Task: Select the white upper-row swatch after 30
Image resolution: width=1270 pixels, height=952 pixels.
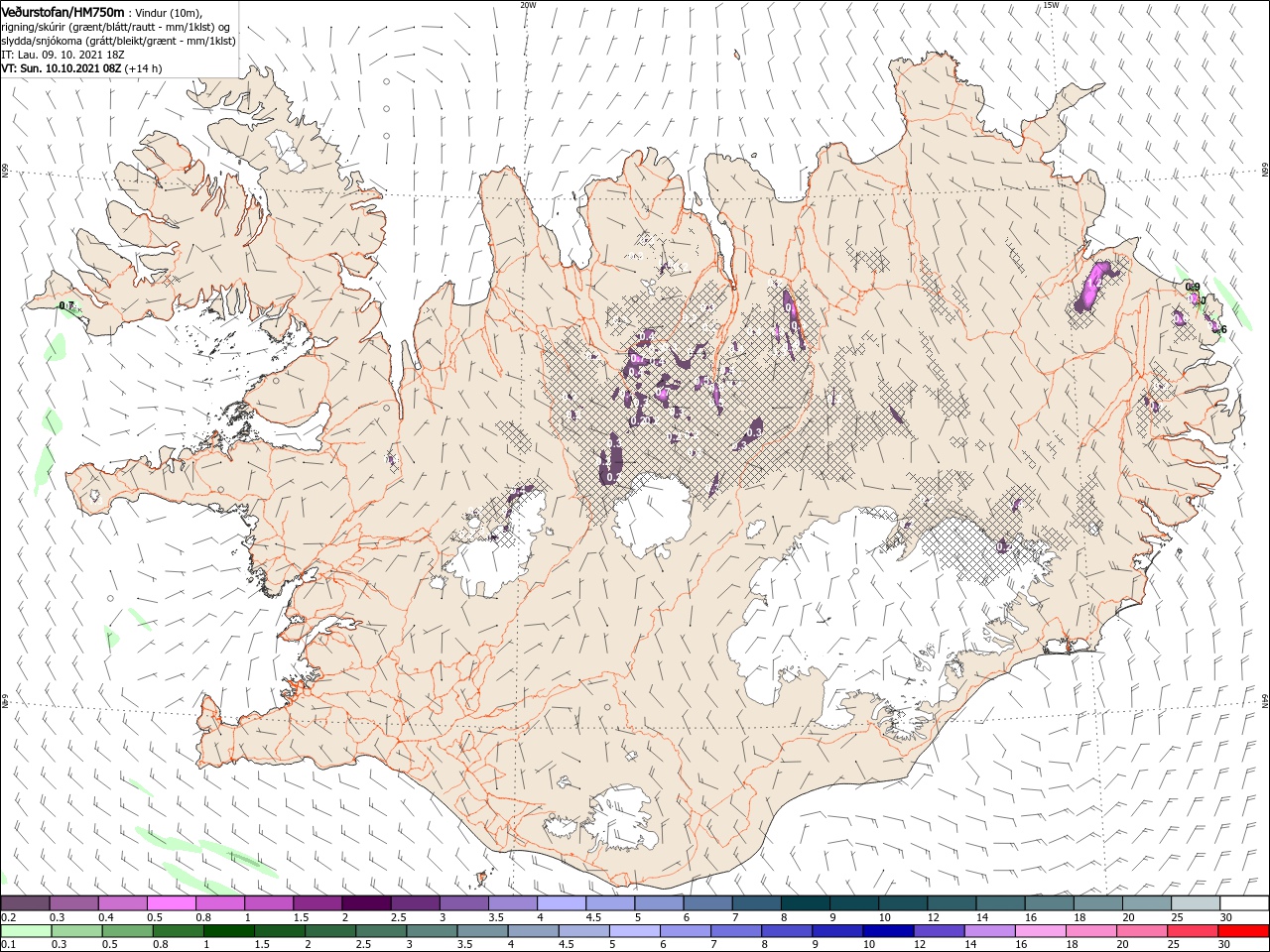Action: (1244, 903)
